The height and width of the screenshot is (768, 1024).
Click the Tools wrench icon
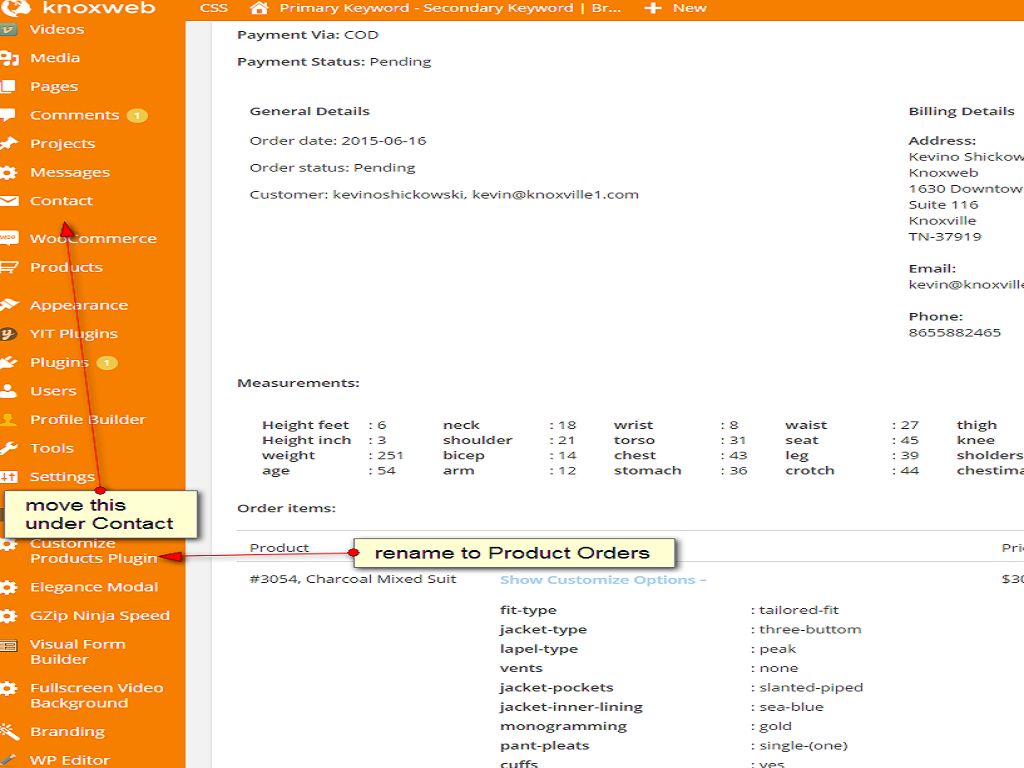point(8,448)
